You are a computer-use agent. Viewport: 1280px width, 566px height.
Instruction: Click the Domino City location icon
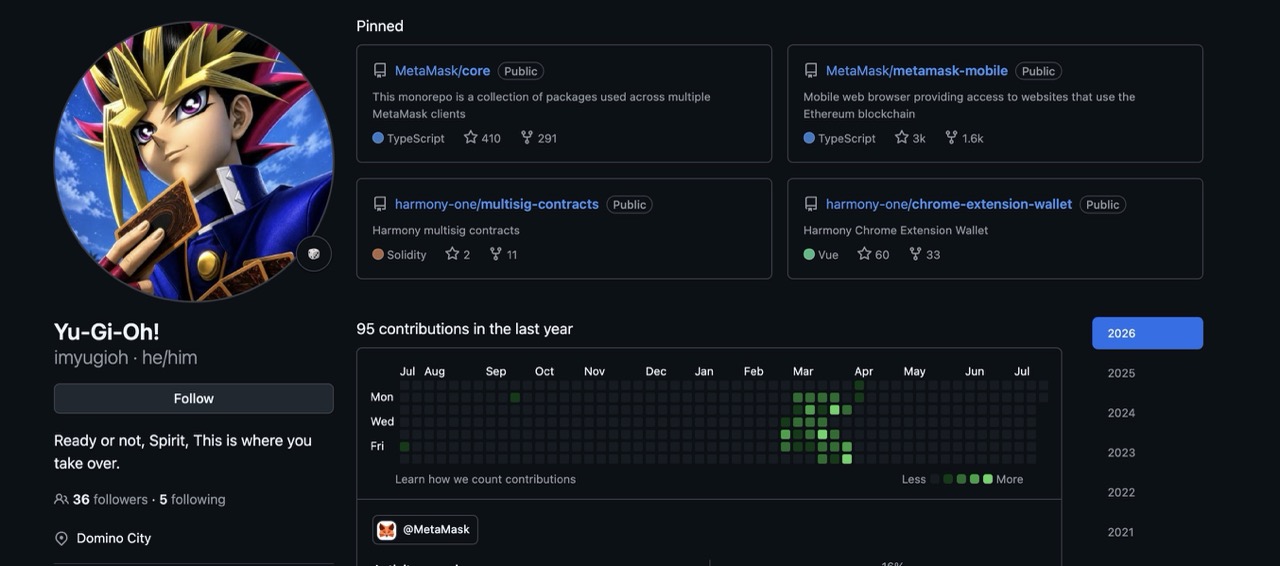tap(61, 538)
